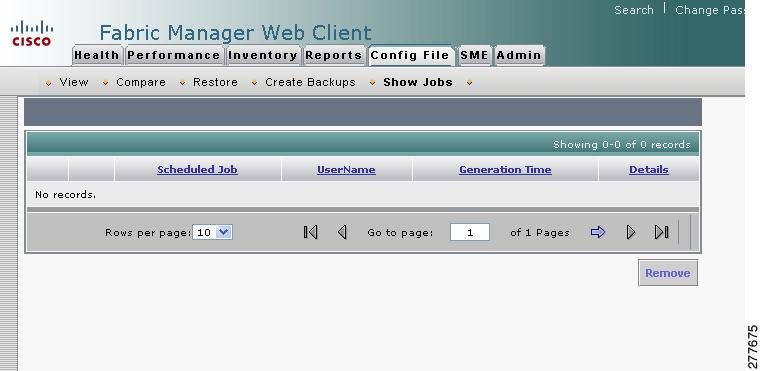The height and width of the screenshot is (371, 760).
Task: Go to previous page arrow icon
Action: (342, 232)
